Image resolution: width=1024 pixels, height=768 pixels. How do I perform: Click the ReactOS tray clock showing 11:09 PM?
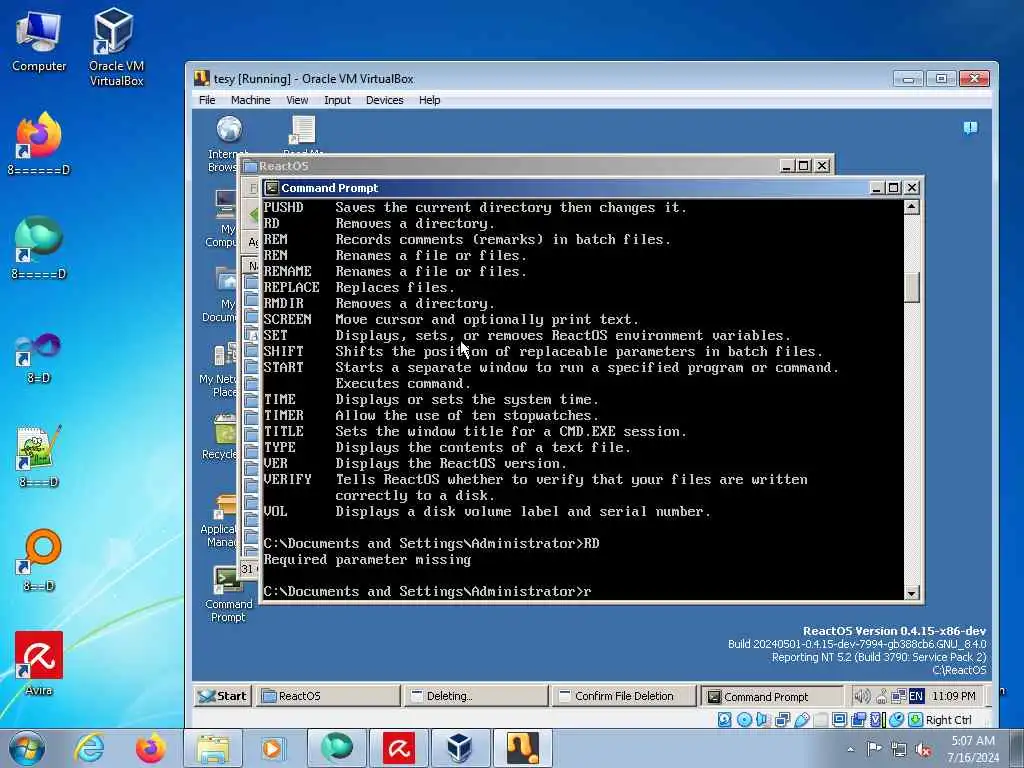click(953, 696)
